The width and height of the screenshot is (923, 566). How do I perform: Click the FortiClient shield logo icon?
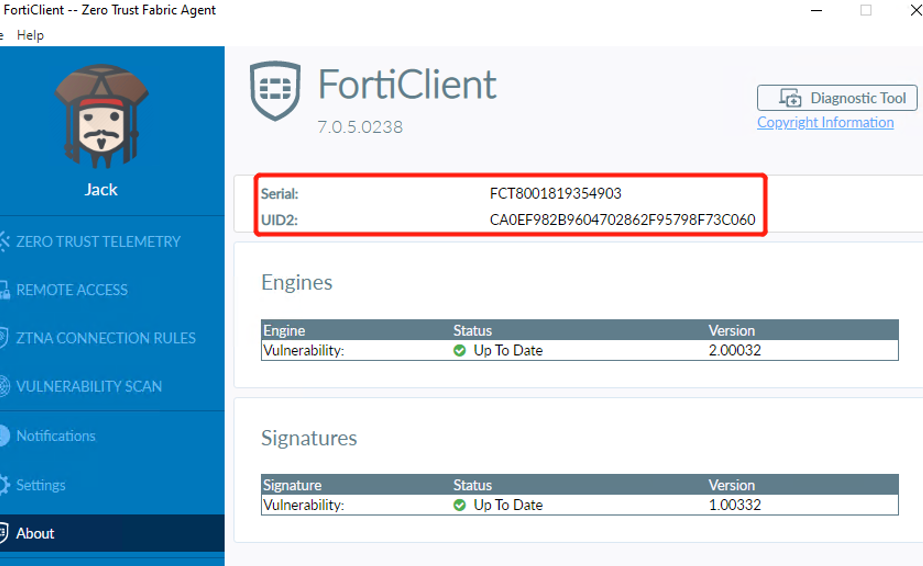274,87
